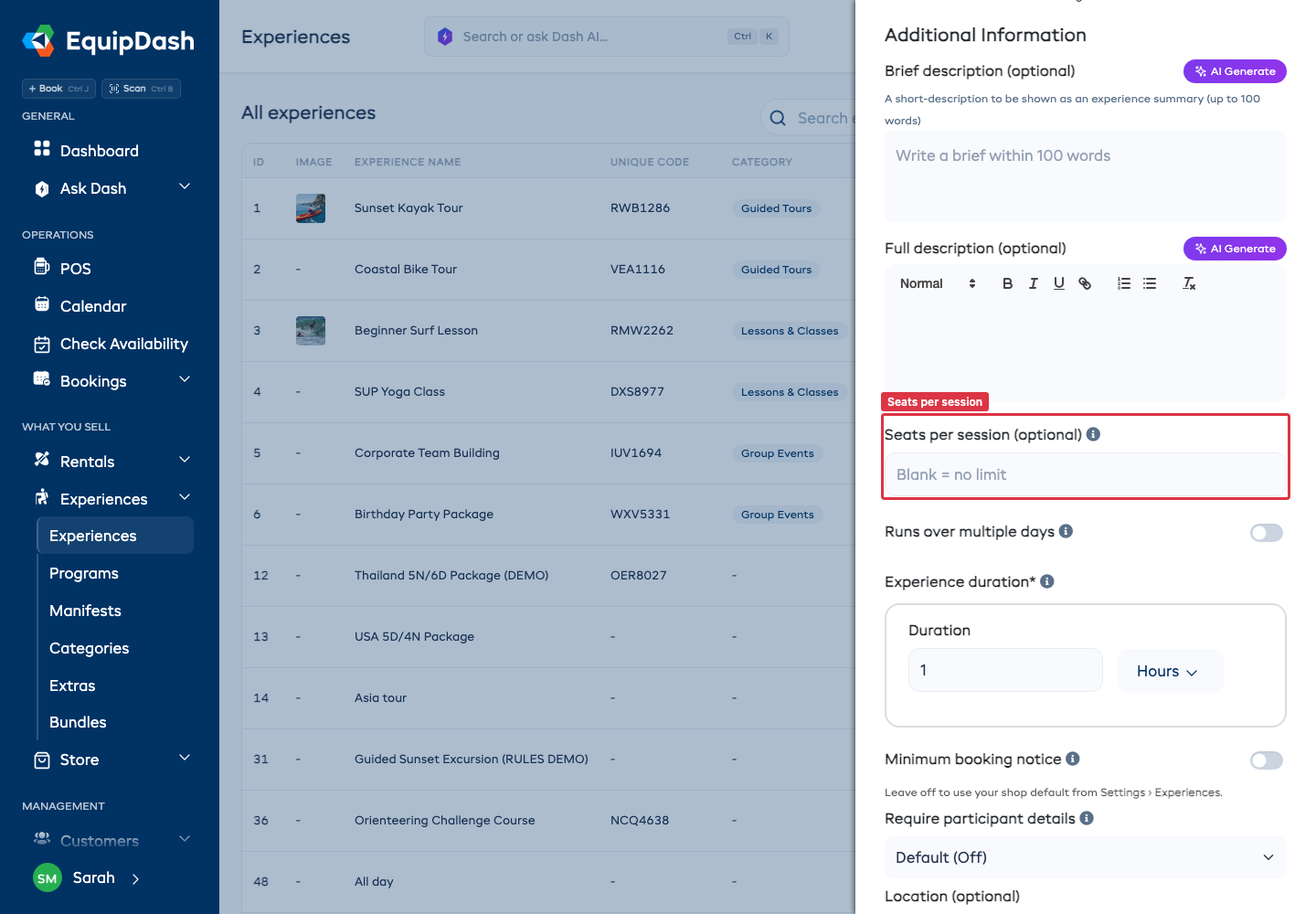This screenshot has width=1316, height=914.
Task: Expand the Bookings sidebar section
Action: [185, 380]
